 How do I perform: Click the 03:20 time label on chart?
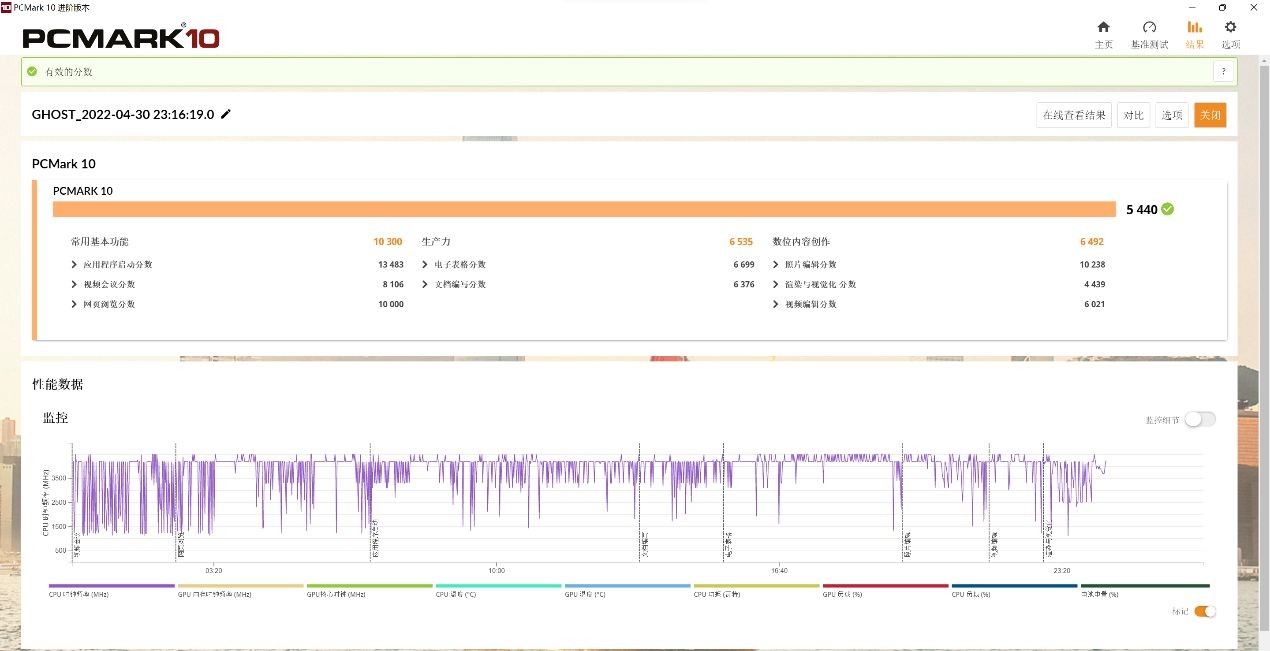point(213,570)
